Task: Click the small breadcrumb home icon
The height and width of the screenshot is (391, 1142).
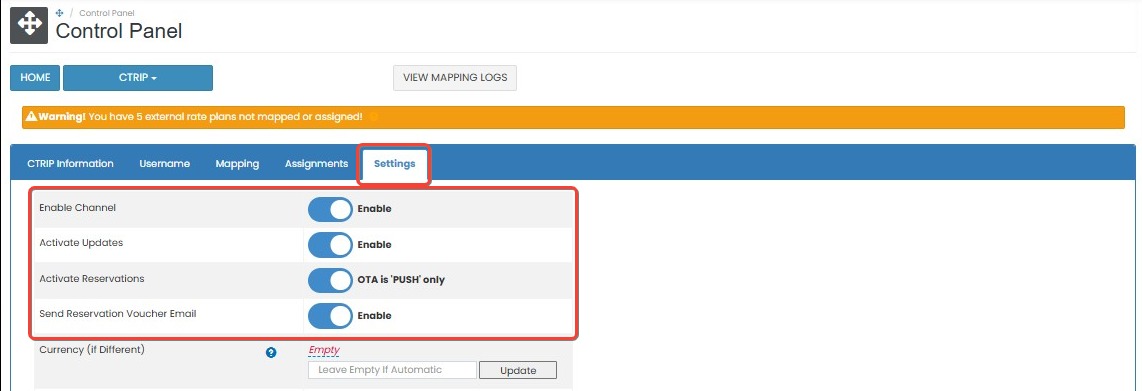Action: [x=60, y=13]
